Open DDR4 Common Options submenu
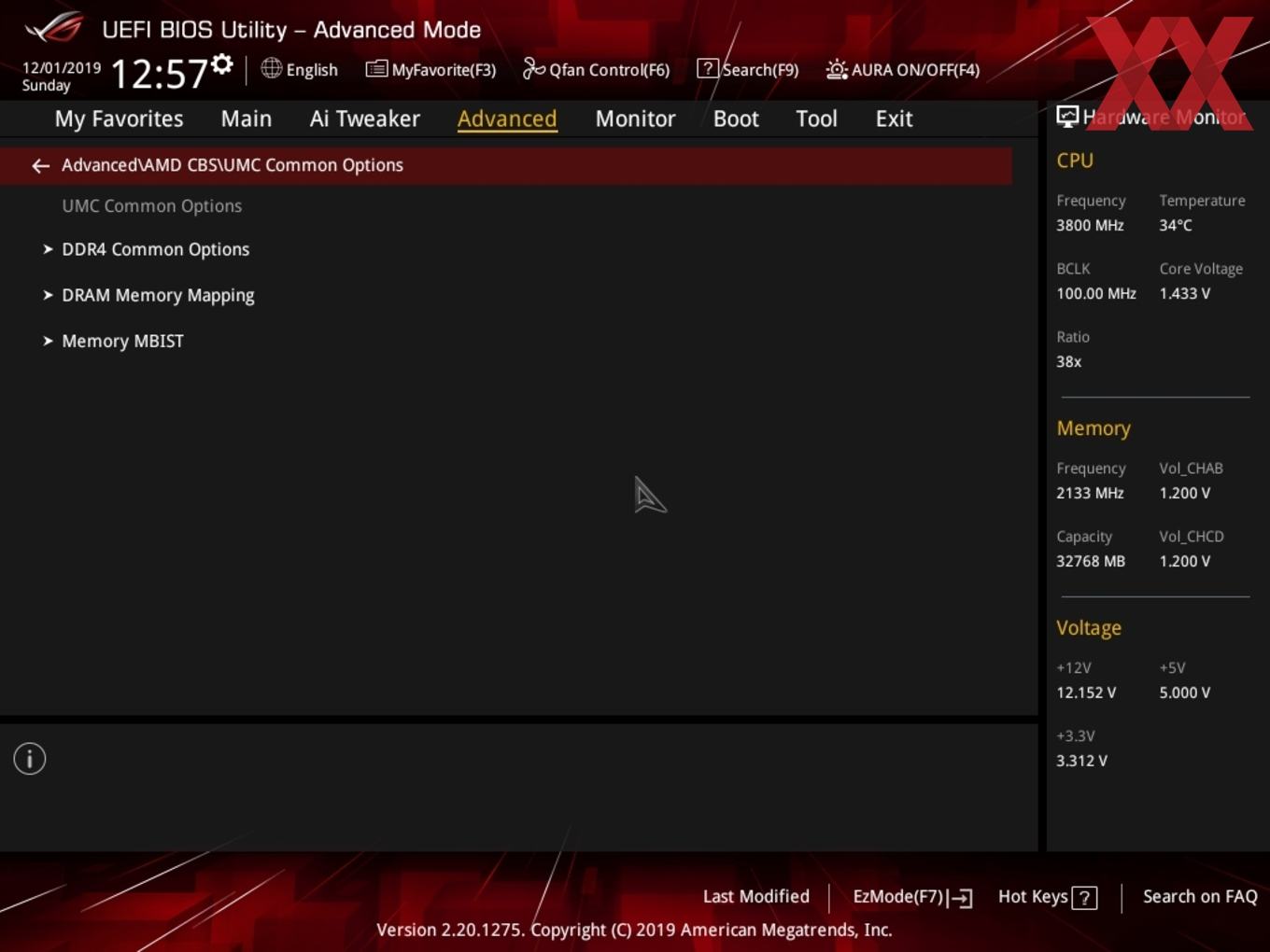The height and width of the screenshot is (952, 1270). click(155, 249)
